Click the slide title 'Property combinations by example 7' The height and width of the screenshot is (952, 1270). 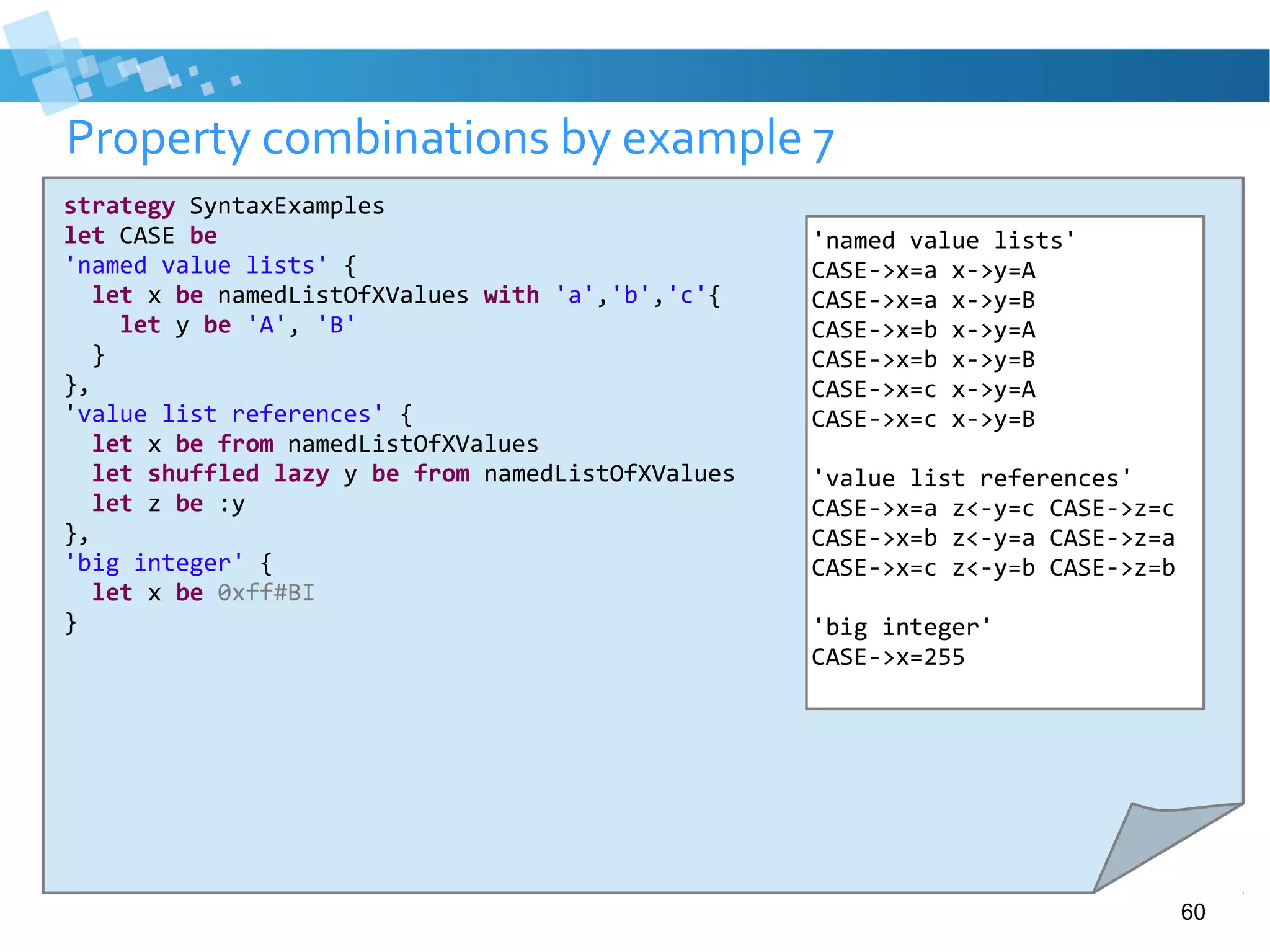[450, 140]
